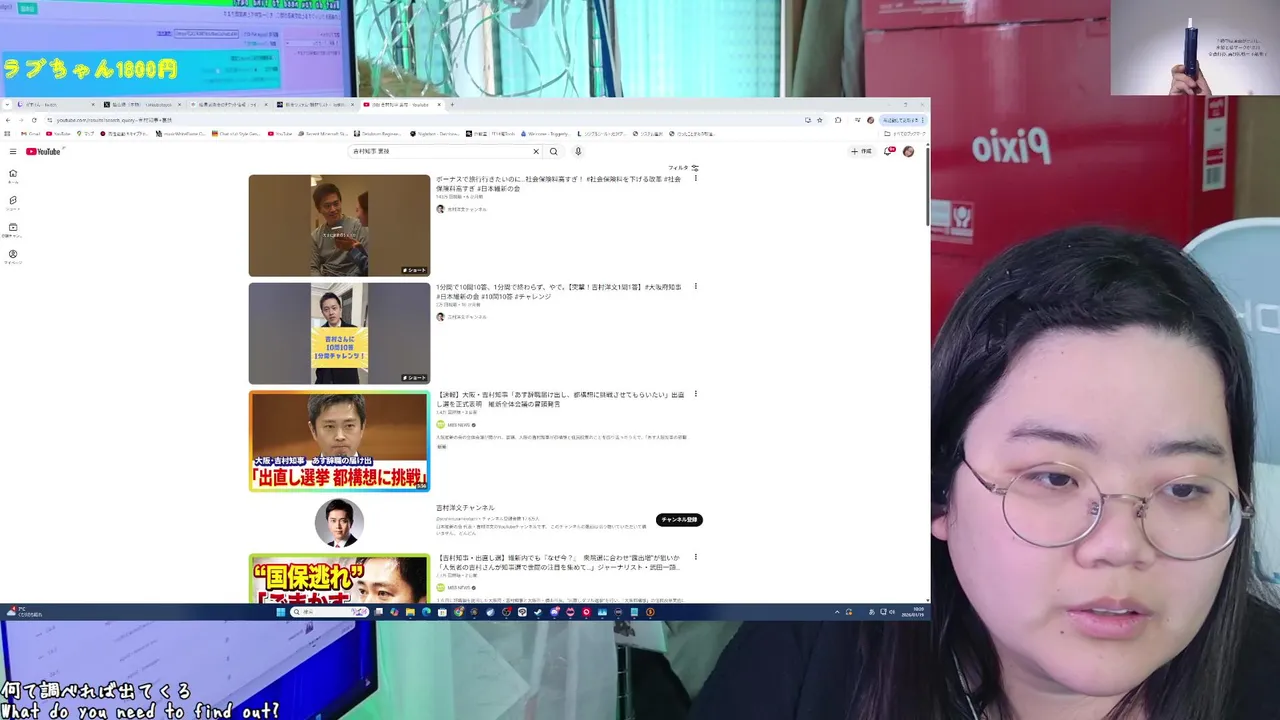Switch to the fourth browser tab
1280x720 pixels.
coord(316,104)
